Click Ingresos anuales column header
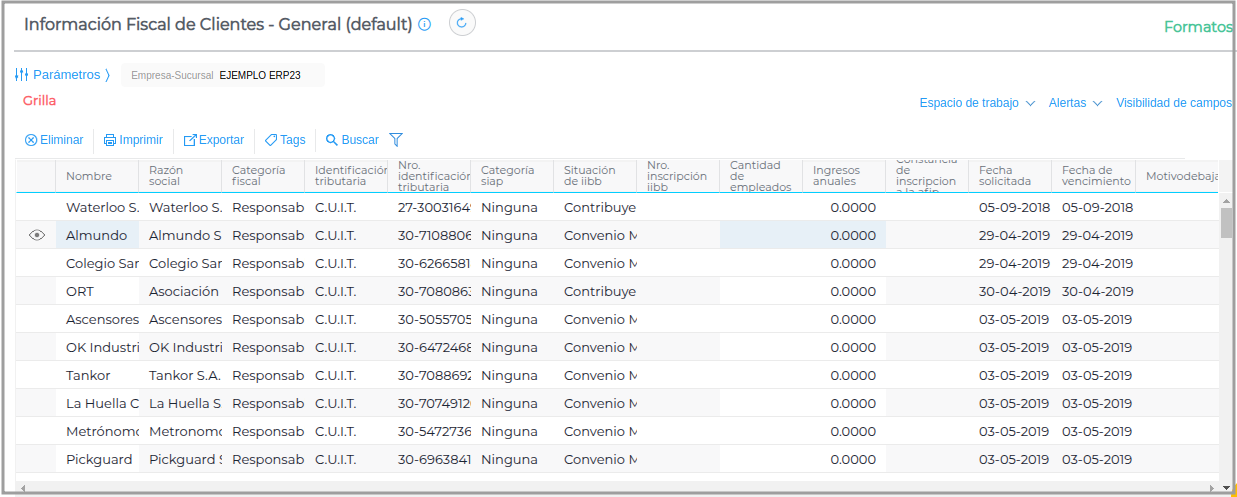Viewport: 1237px width, 497px height. coord(844,176)
